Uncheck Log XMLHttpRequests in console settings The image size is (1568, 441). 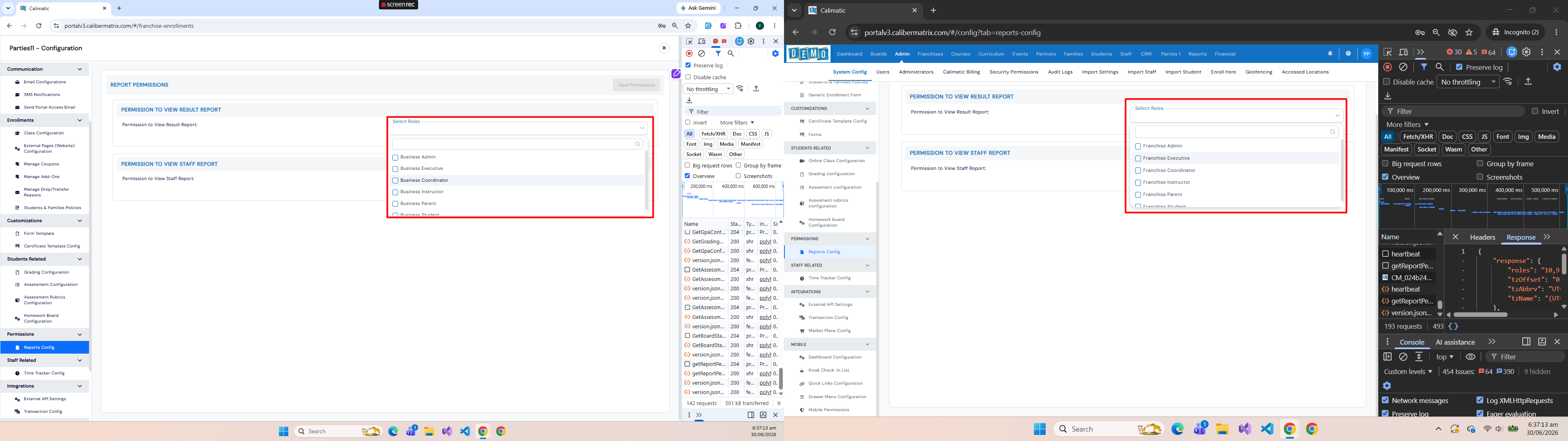point(1480,400)
